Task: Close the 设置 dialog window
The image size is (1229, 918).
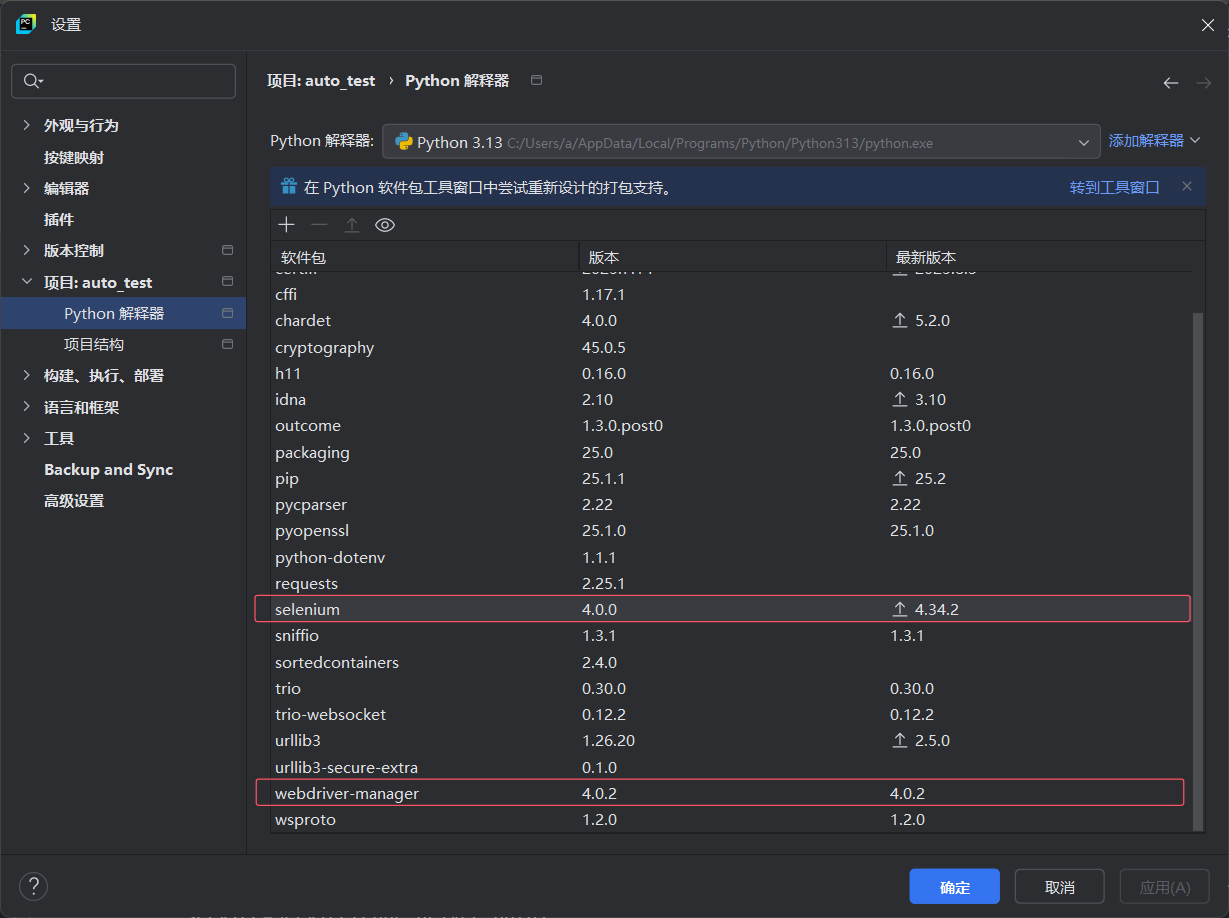Action: click(x=1207, y=25)
